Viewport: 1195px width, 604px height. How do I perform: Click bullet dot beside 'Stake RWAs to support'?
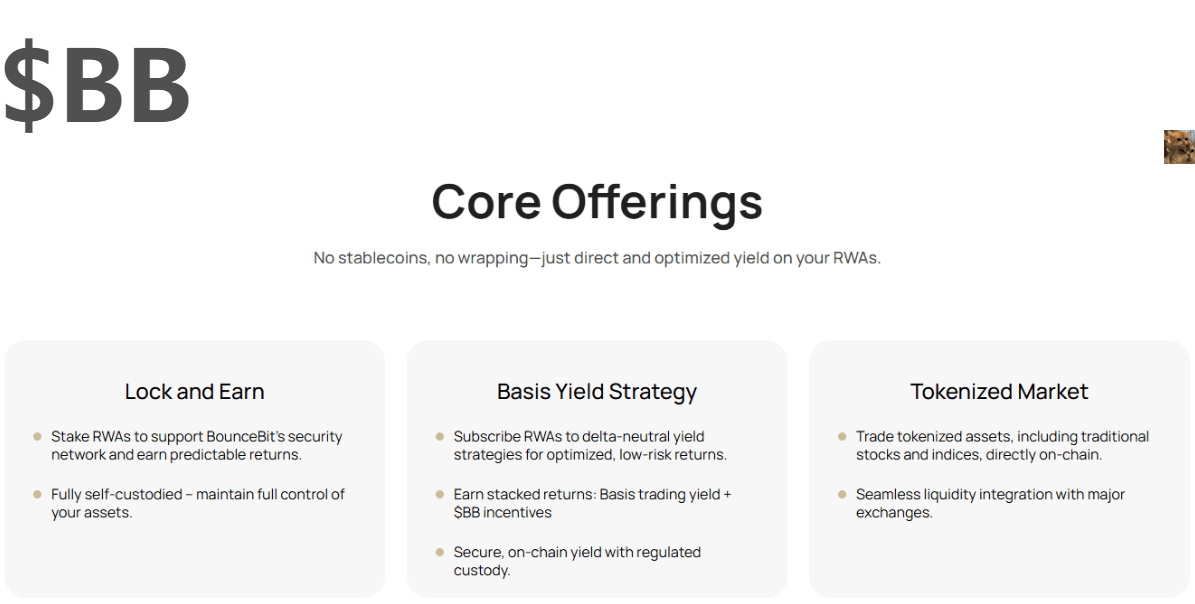tap(37, 436)
